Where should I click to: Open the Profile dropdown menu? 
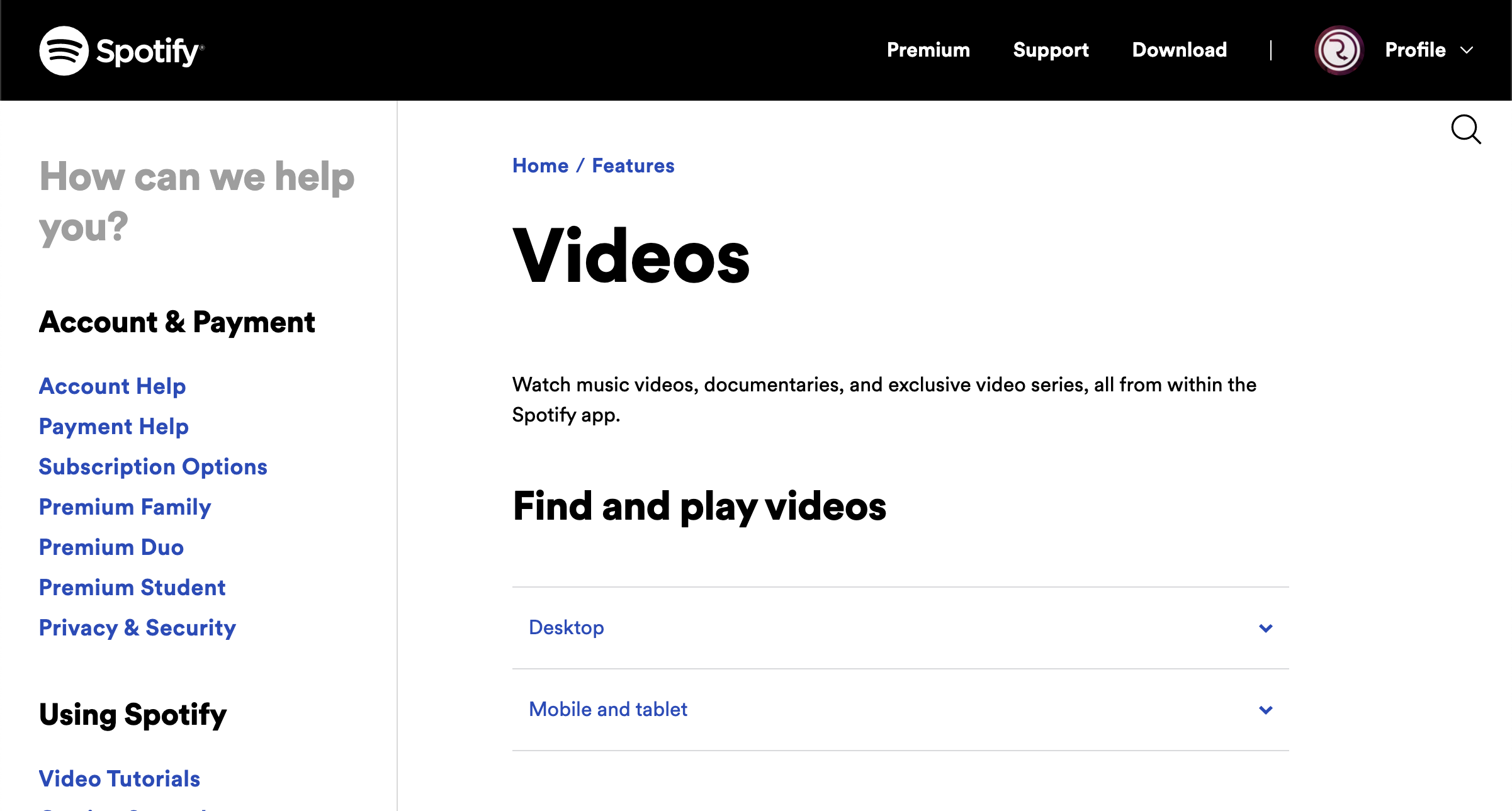[x=1429, y=50]
